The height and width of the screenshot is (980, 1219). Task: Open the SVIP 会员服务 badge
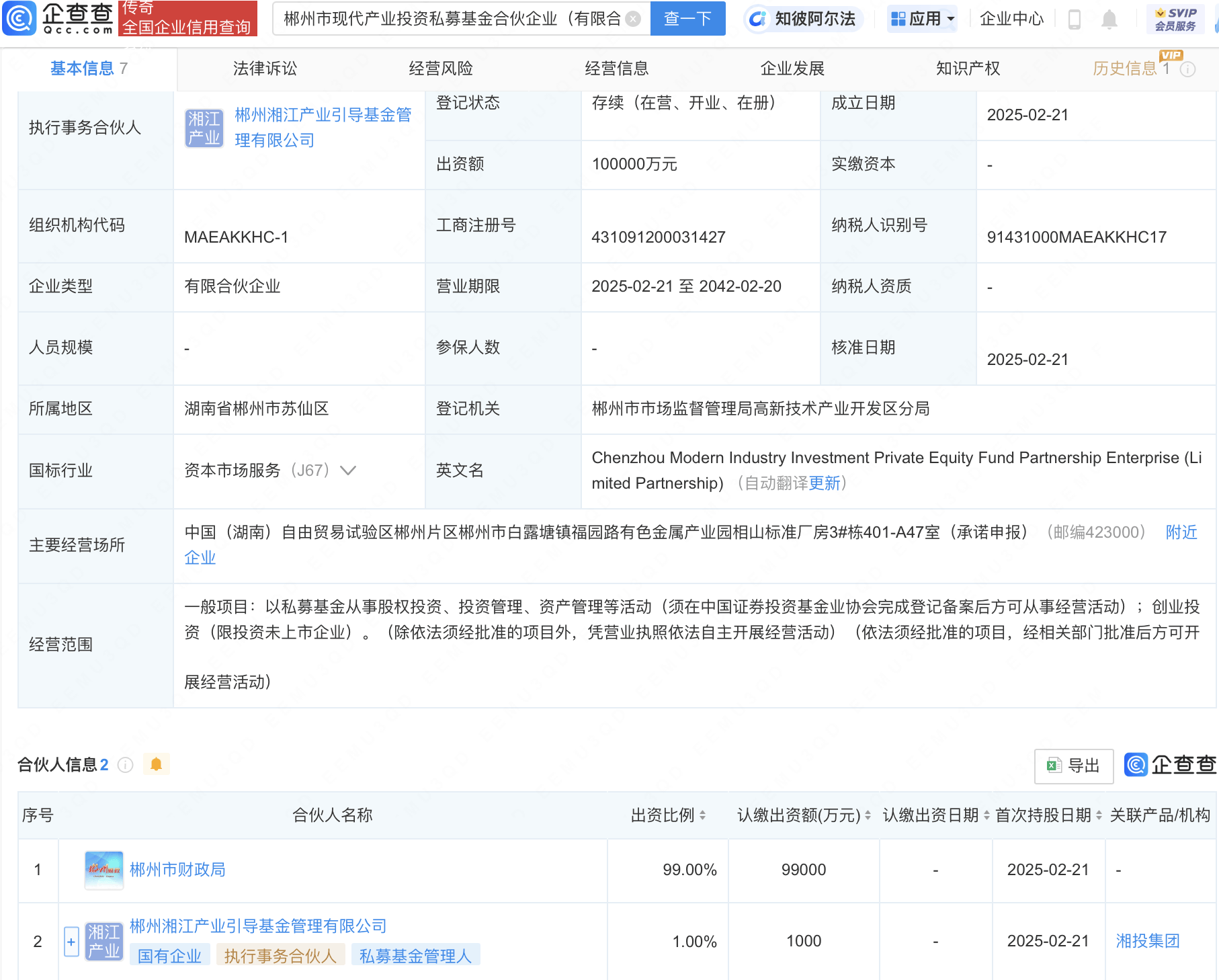[x=1175, y=19]
